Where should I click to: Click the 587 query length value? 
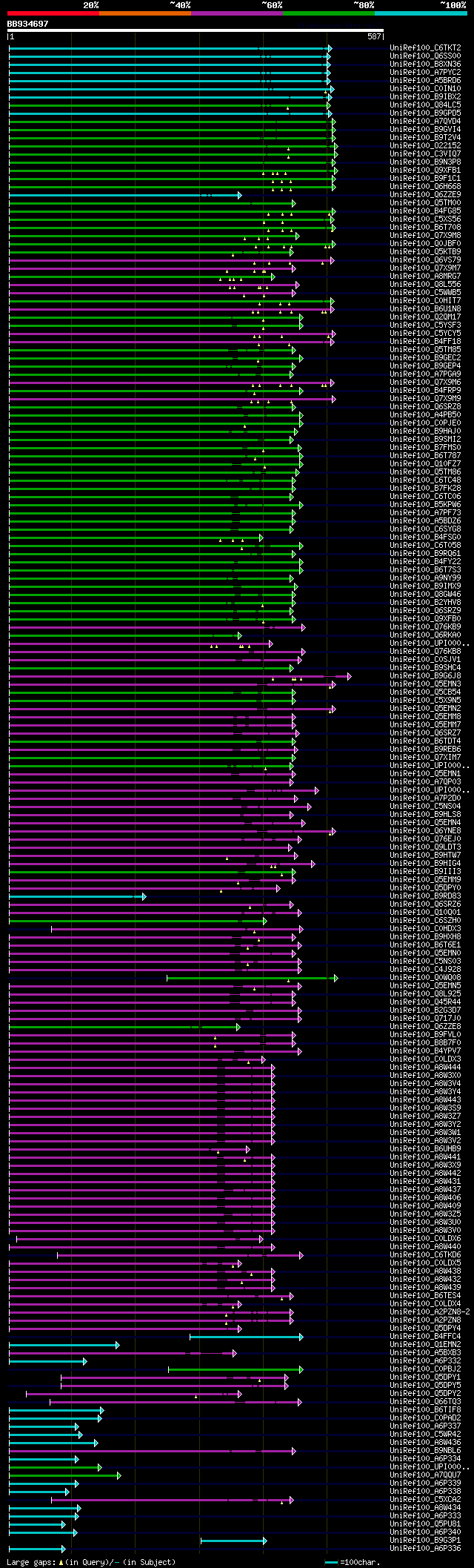click(374, 36)
